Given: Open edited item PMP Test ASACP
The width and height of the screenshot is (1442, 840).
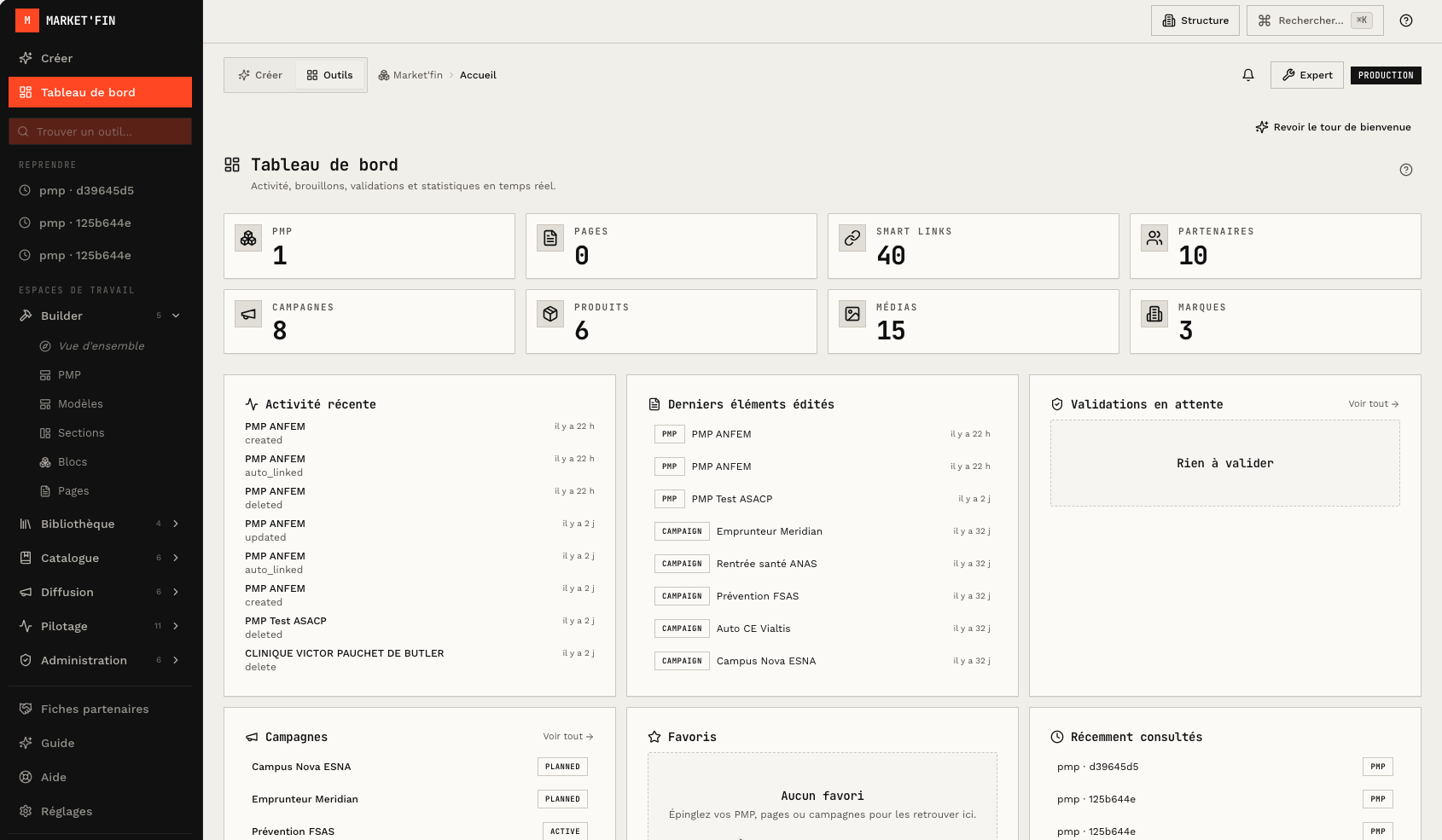Looking at the screenshot, I should (823, 499).
